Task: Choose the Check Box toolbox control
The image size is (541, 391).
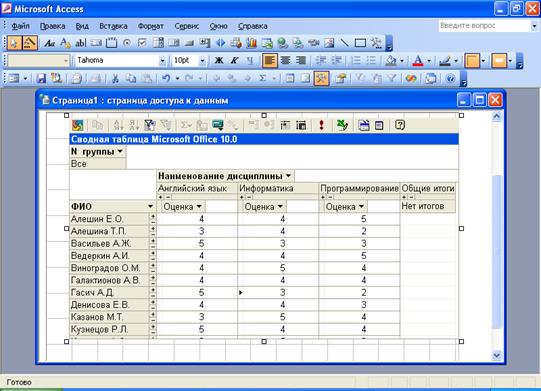Action: 142,43
